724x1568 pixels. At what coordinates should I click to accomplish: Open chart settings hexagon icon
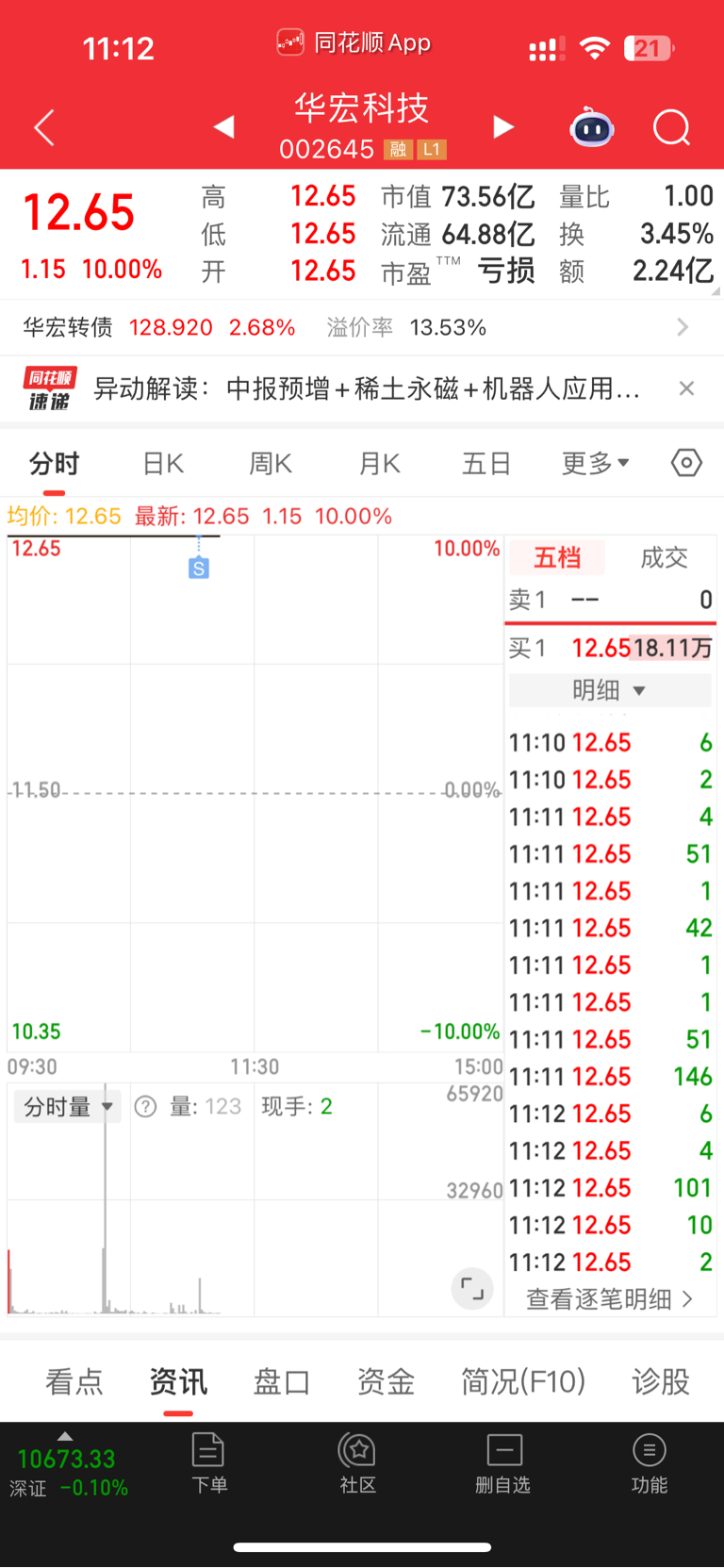pyautogui.click(x=686, y=463)
